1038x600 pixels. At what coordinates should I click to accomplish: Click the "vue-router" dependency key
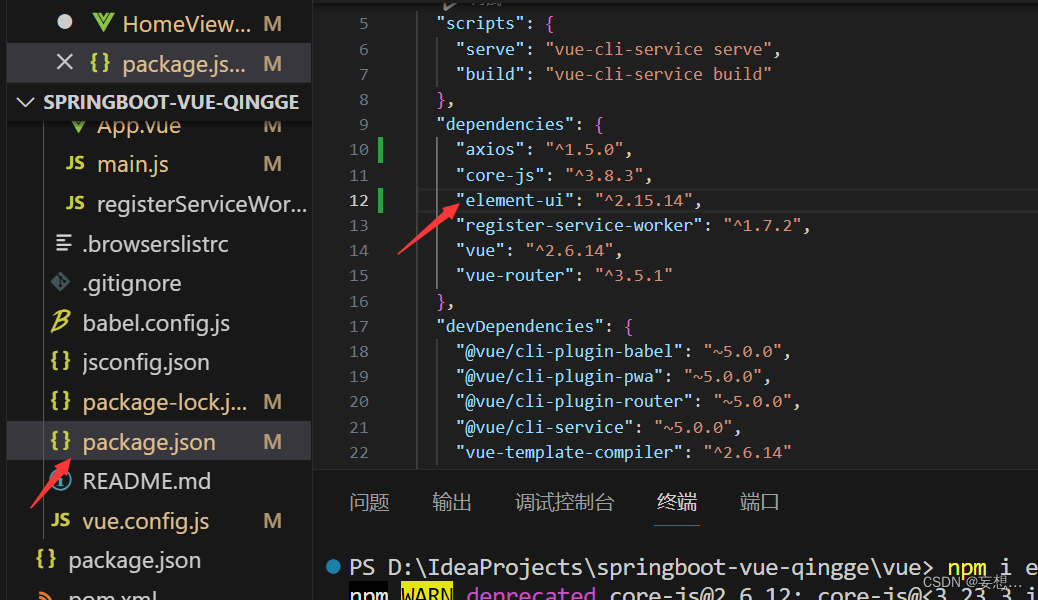514,275
